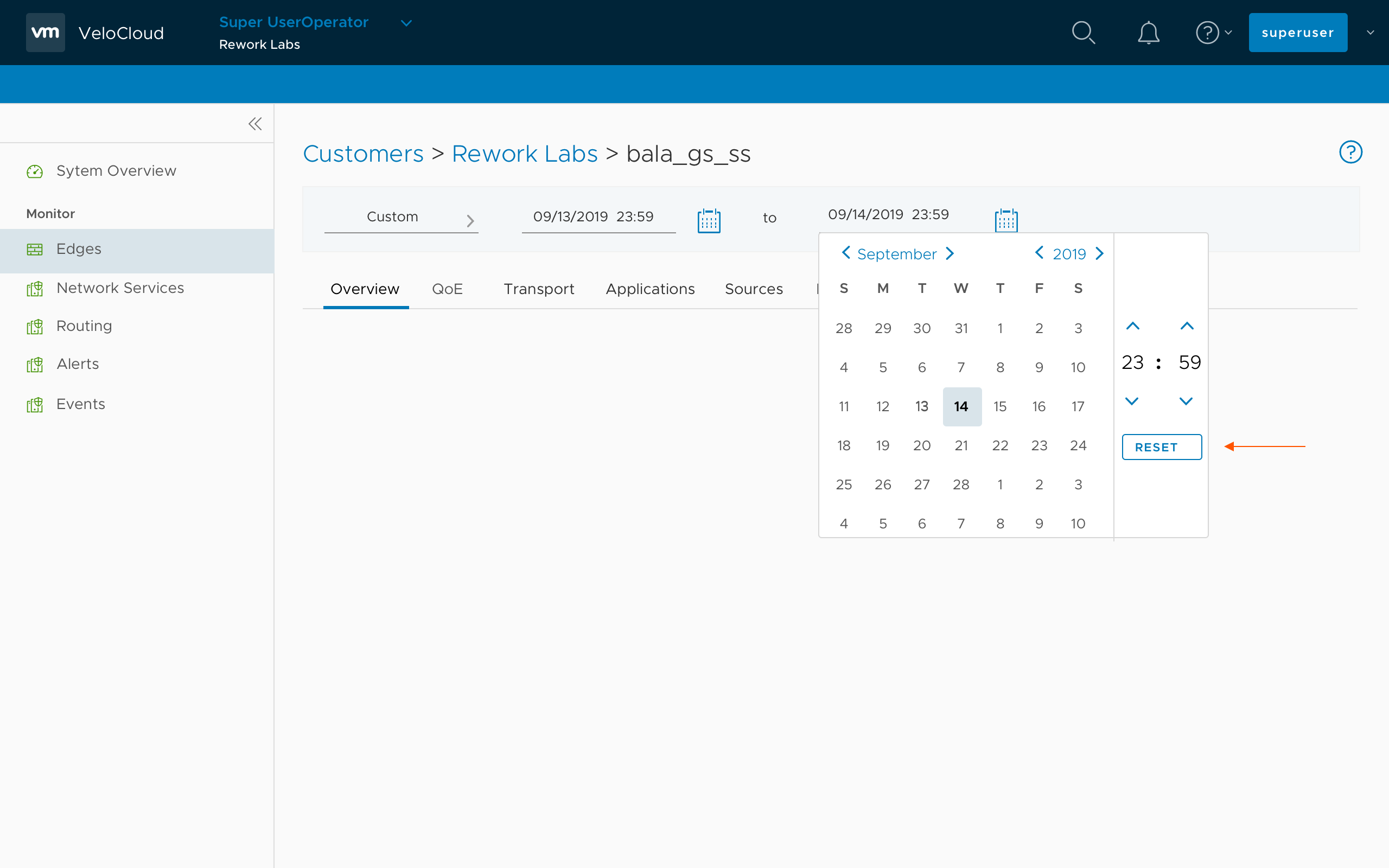Switch to the QoE tab
Image resolution: width=1389 pixels, height=868 pixels.
coord(448,289)
